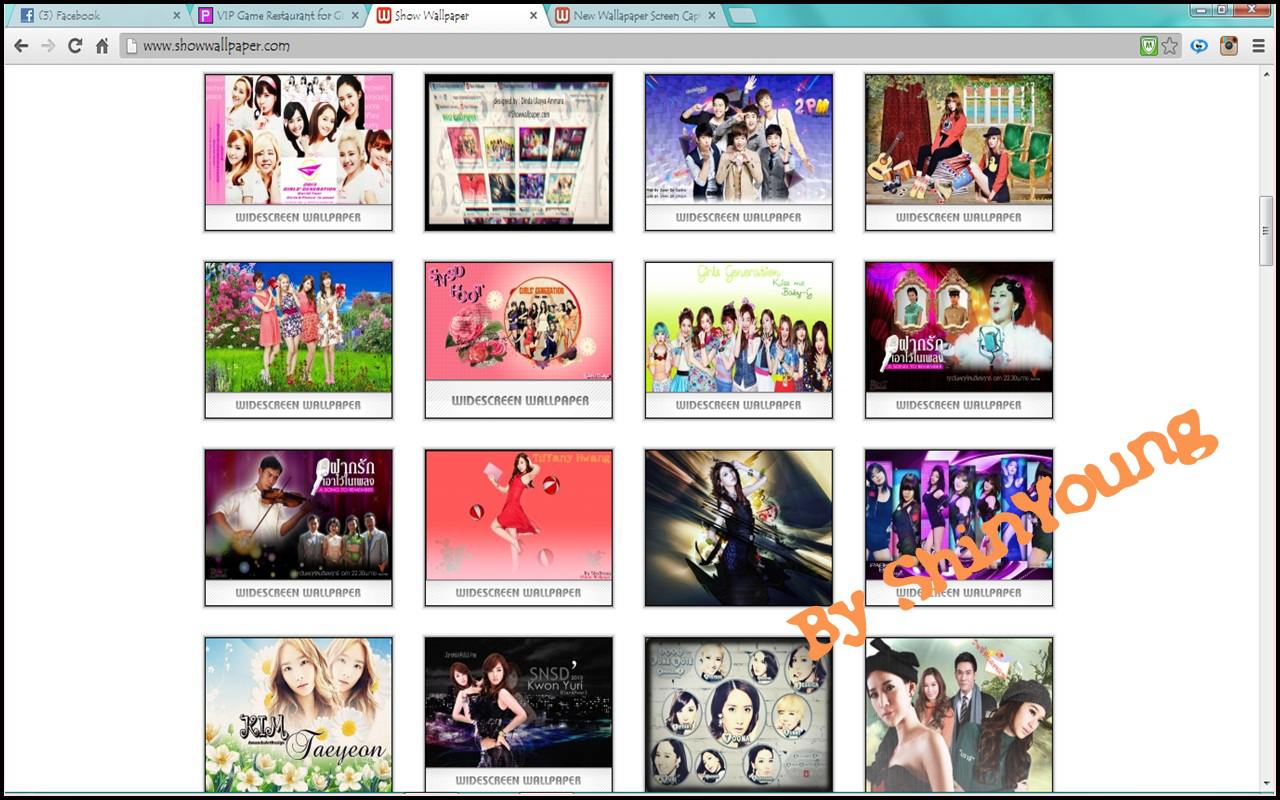
Task: Open the 2PM group wallpaper thumbnail
Action: click(x=738, y=139)
